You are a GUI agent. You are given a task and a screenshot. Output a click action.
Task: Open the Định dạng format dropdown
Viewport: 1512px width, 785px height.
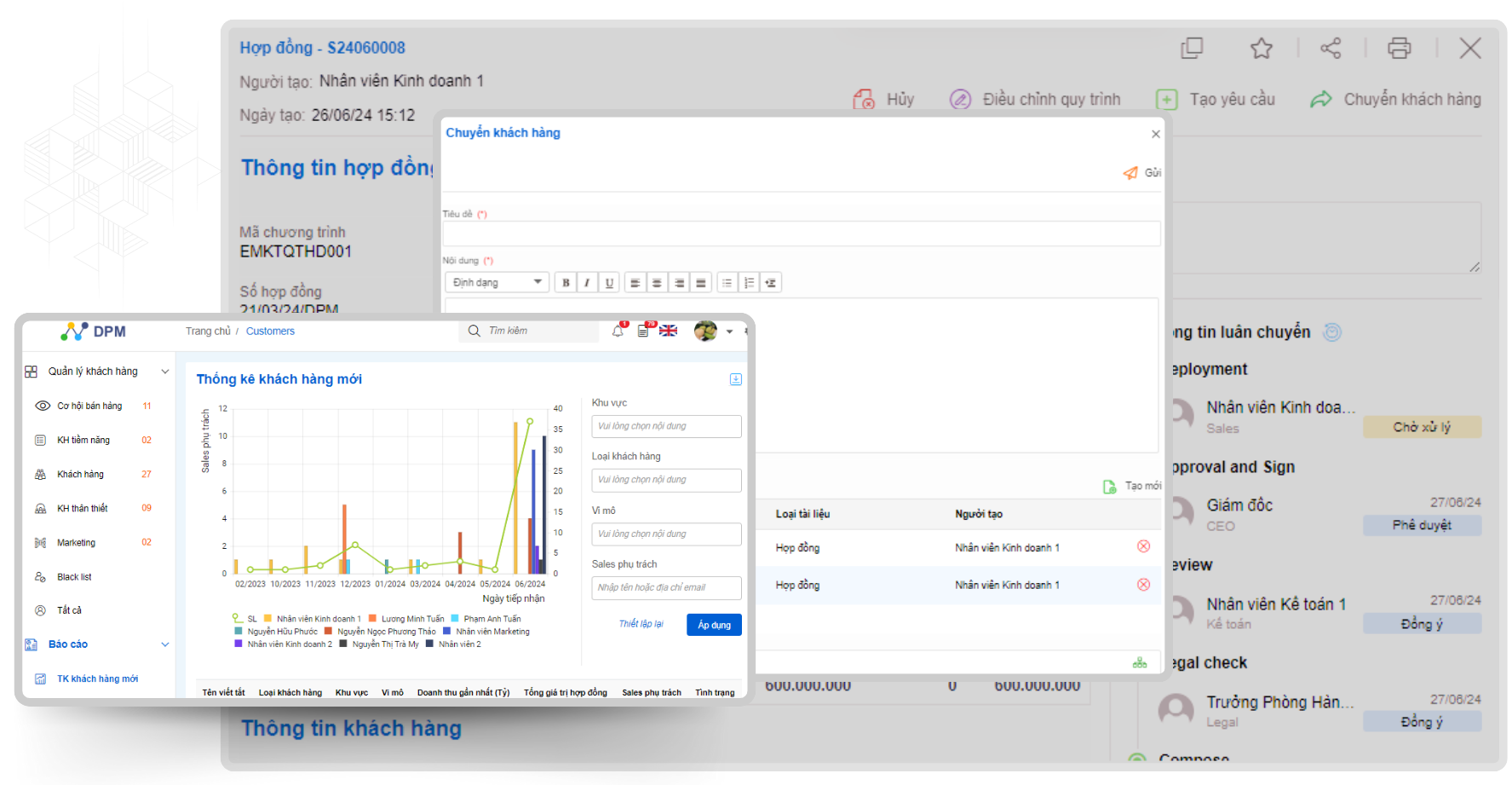pos(497,283)
